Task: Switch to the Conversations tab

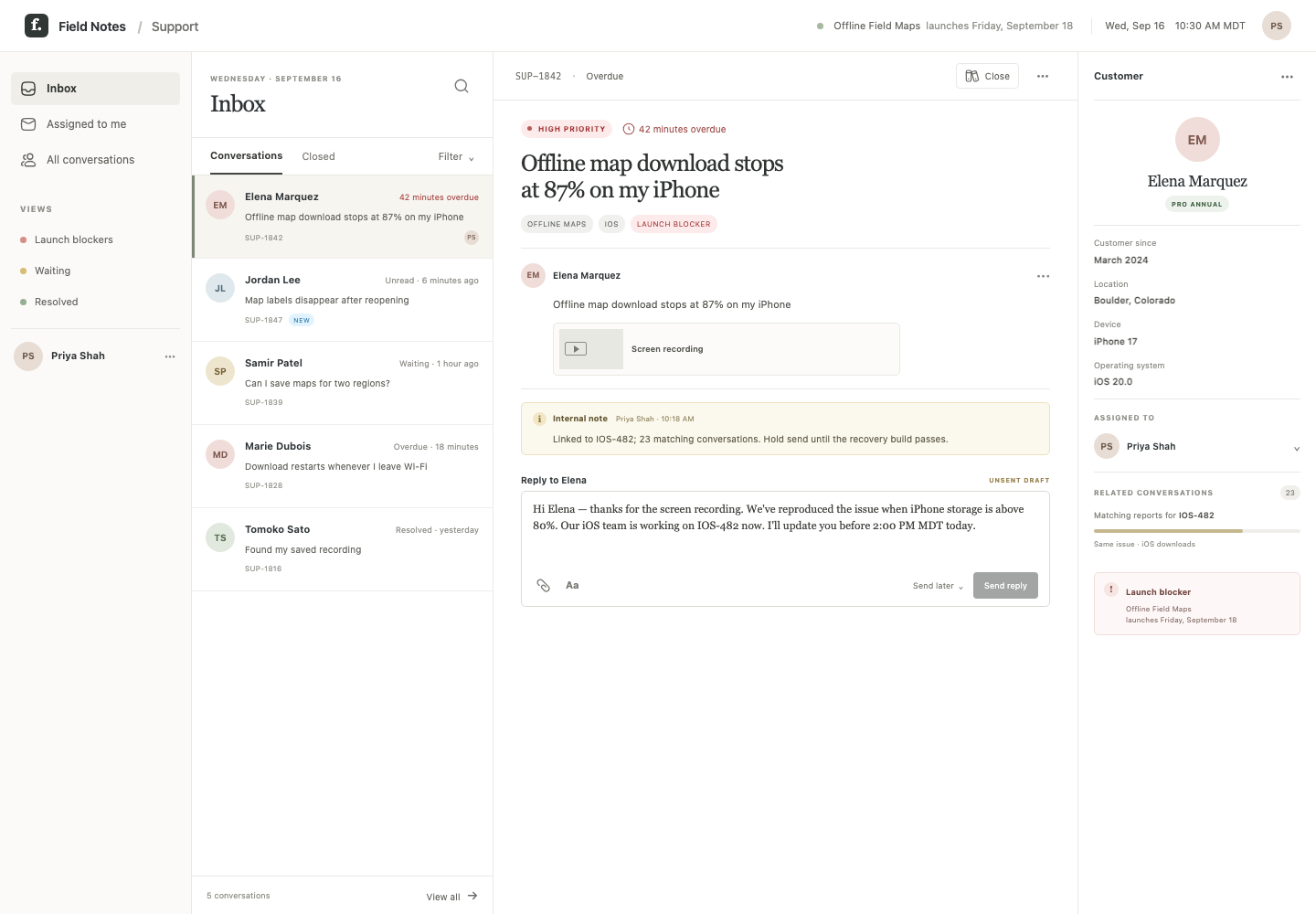Action: pos(247,156)
